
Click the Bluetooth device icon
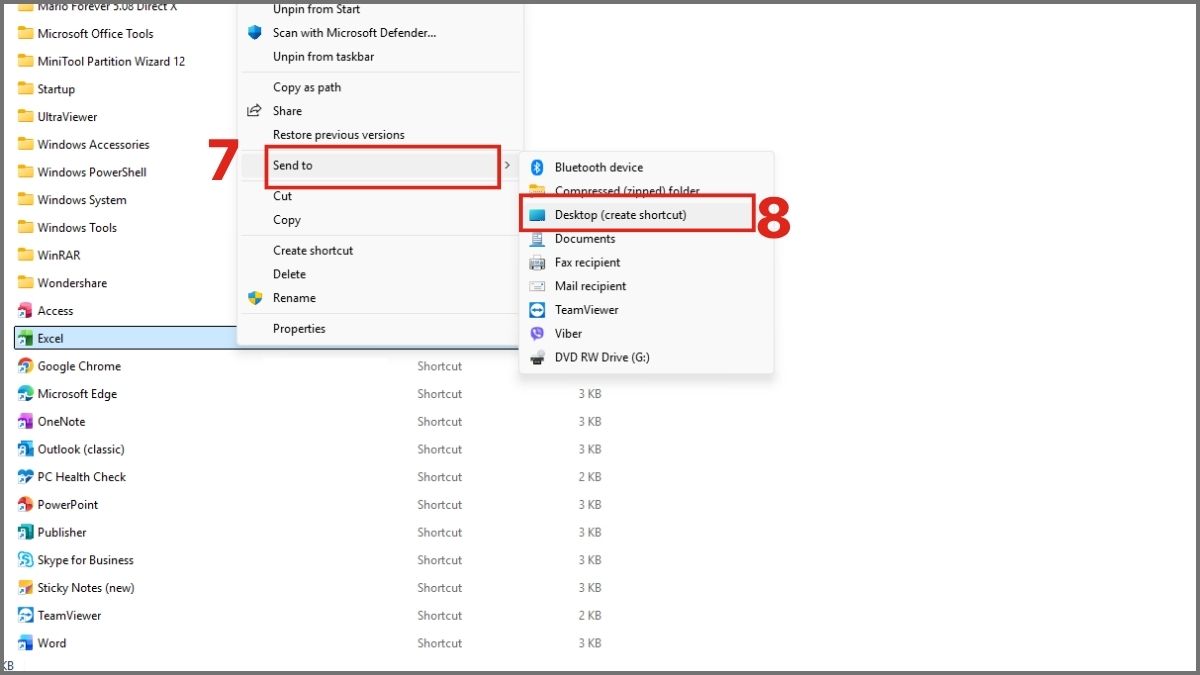coord(537,167)
